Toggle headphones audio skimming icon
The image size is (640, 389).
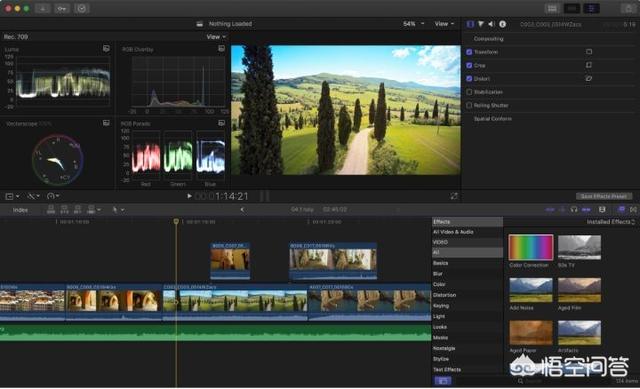pos(574,209)
